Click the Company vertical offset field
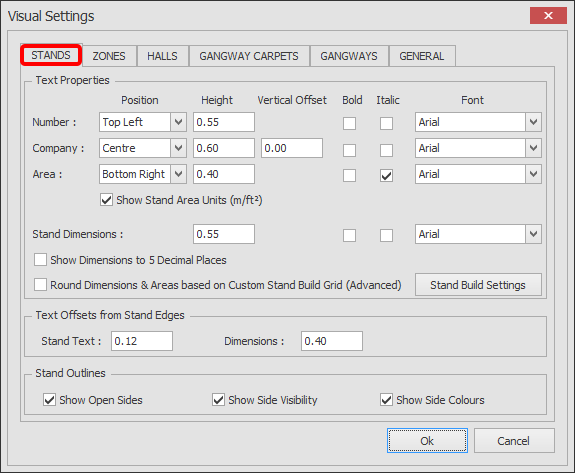 tap(292, 148)
